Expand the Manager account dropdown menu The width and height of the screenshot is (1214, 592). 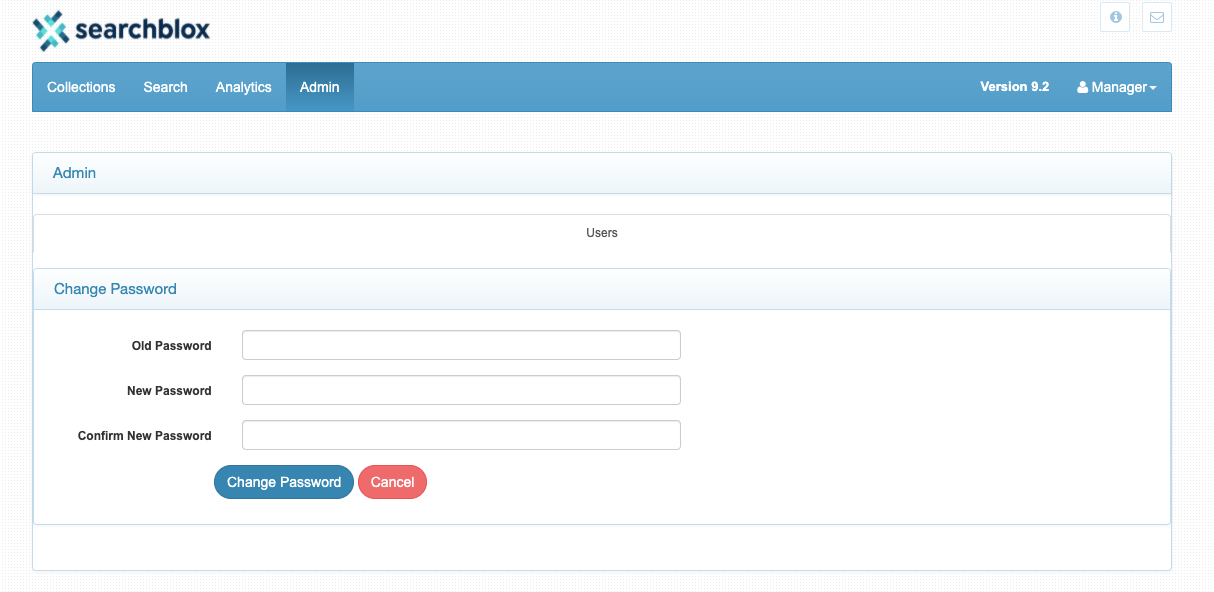[x=1116, y=87]
